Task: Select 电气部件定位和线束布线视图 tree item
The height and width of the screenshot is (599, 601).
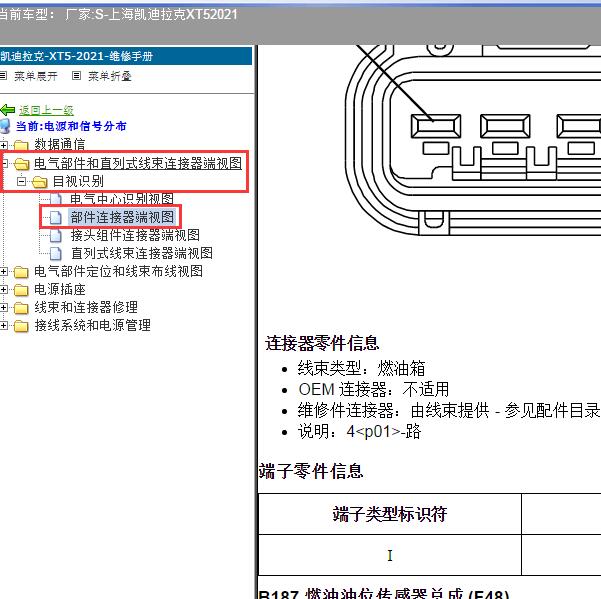Action: tap(118, 271)
